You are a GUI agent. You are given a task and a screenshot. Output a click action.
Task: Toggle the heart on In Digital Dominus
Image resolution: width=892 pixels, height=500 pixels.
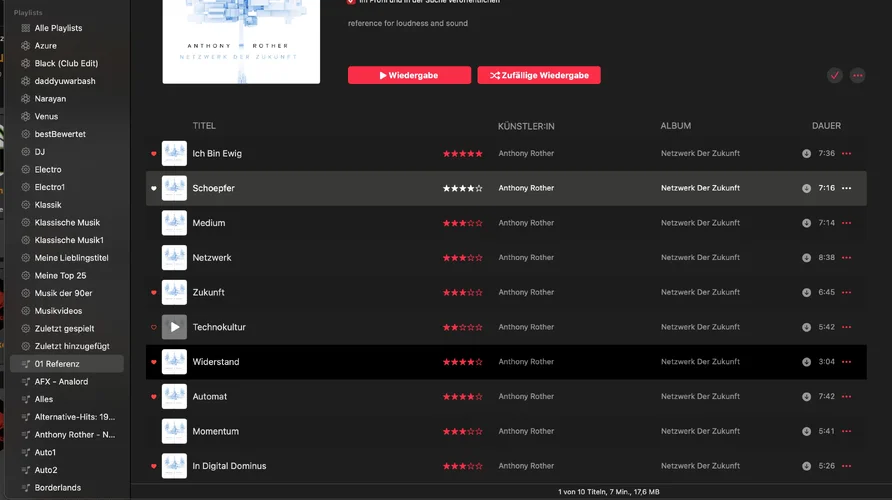(x=154, y=466)
